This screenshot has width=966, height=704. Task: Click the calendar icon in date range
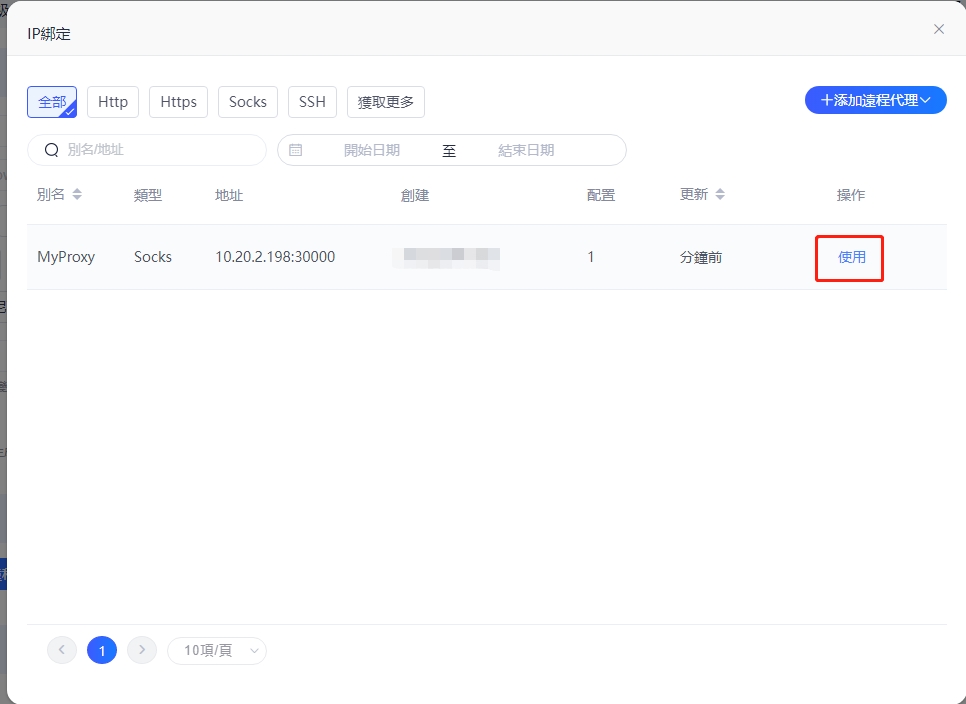(x=295, y=150)
